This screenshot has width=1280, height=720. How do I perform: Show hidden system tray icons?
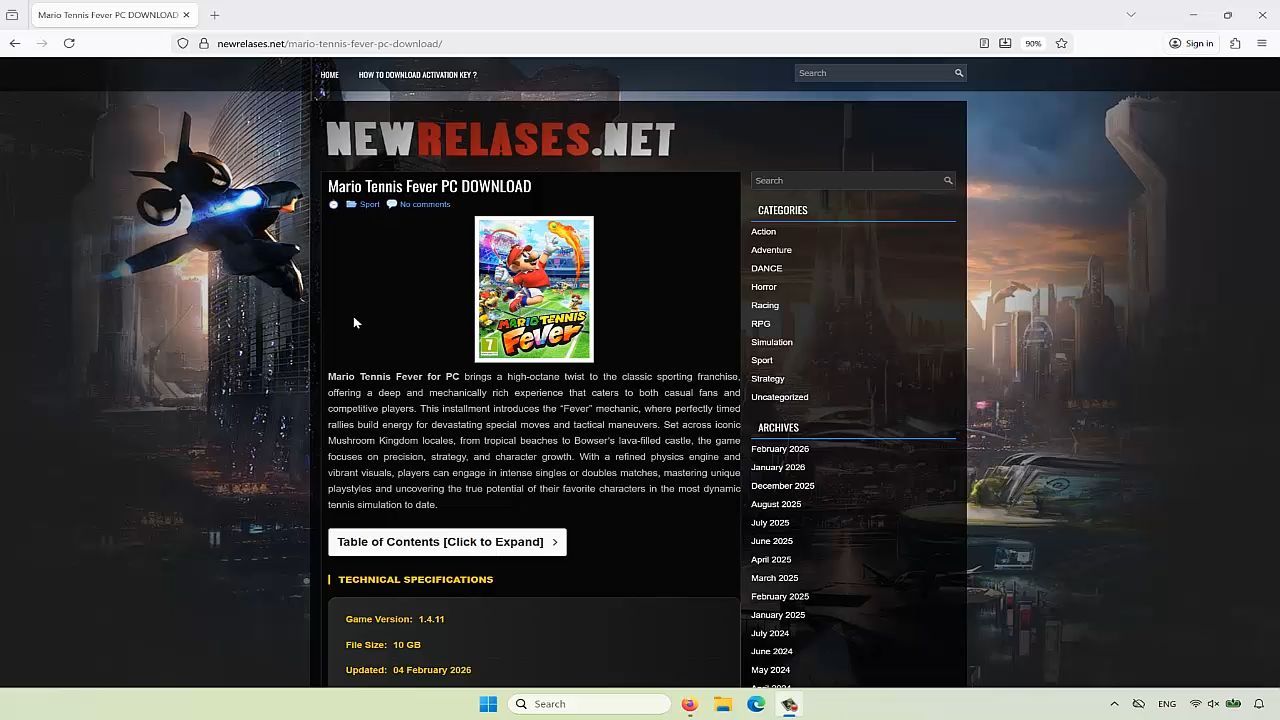1114,704
